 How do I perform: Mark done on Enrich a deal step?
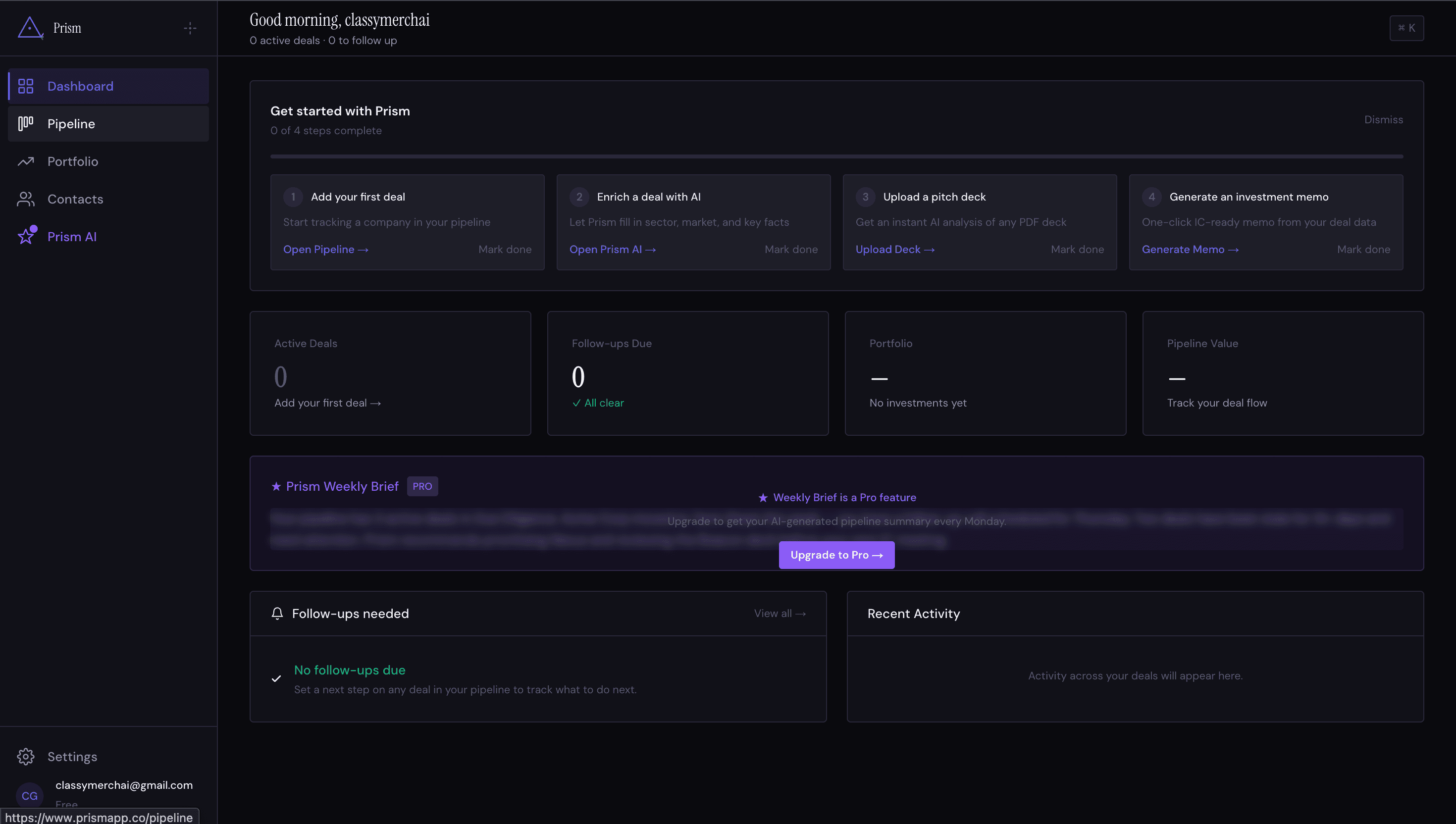[790, 249]
